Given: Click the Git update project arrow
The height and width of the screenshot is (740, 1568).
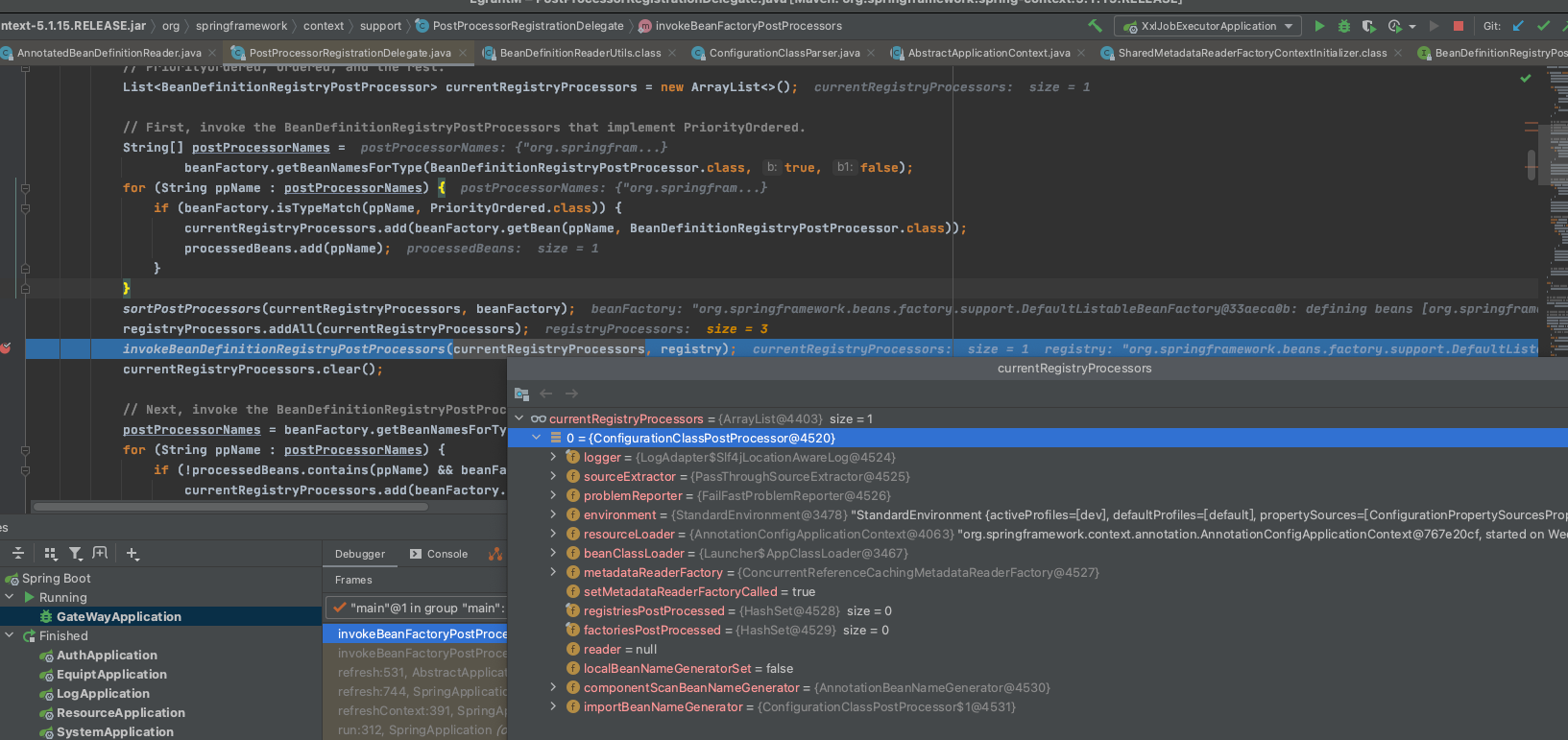Looking at the screenshot, I should [x=1518, y=26].
